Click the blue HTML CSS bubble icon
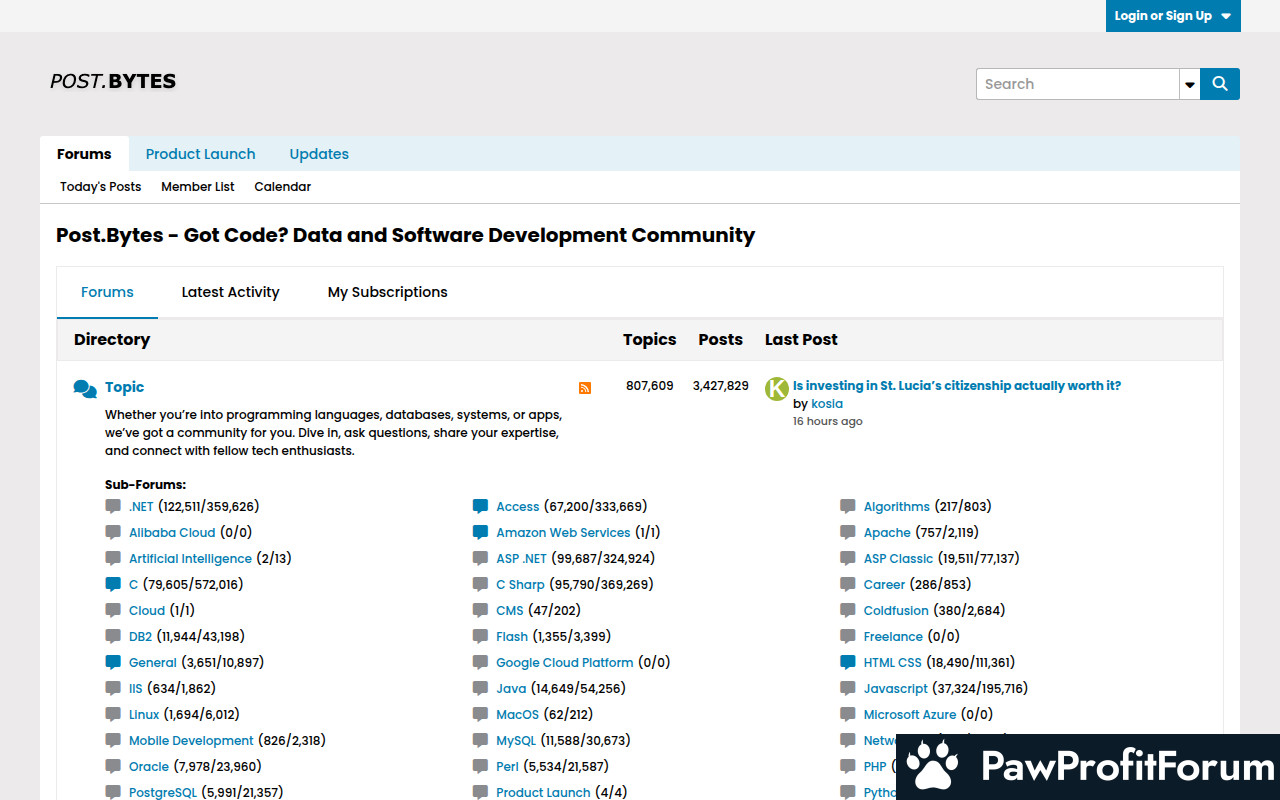1280x800 pixels. (x=848, y=662)
